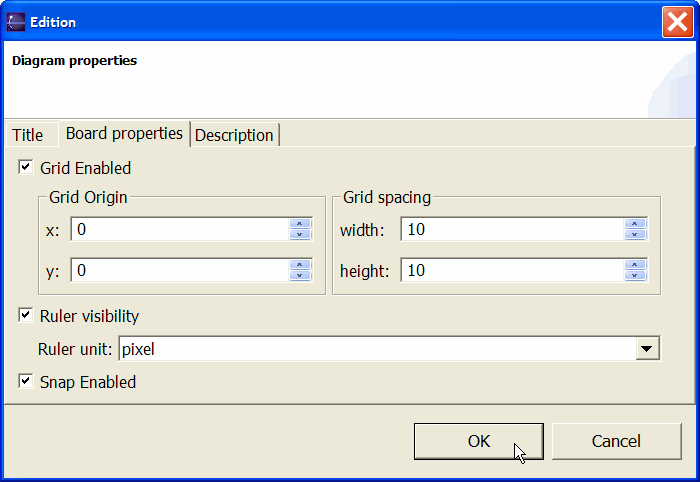Toggle the Ruler visibility checkbox
This screenshot has width=700, height=482.
pyautogui.click(x=25, y=316)
